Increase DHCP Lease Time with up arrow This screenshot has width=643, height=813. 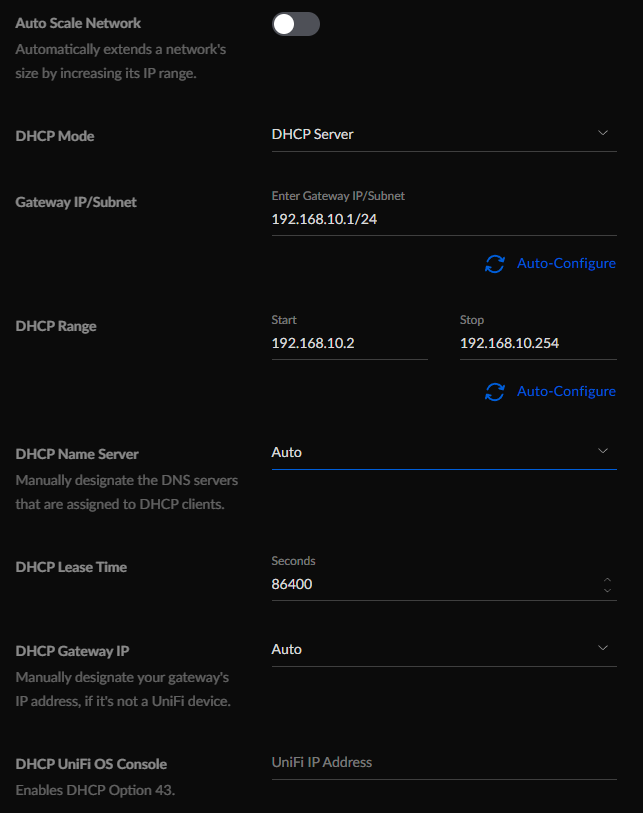tap(607, 579)
